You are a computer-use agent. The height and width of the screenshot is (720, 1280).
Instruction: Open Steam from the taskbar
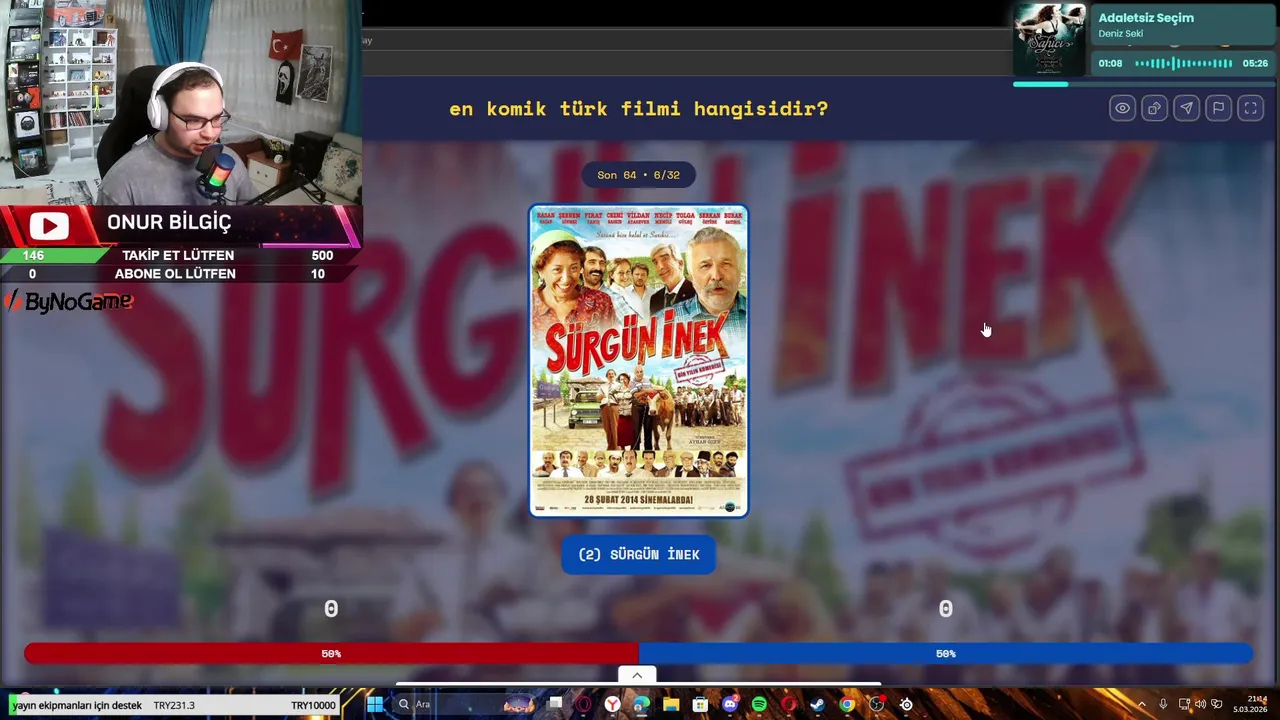817,705
